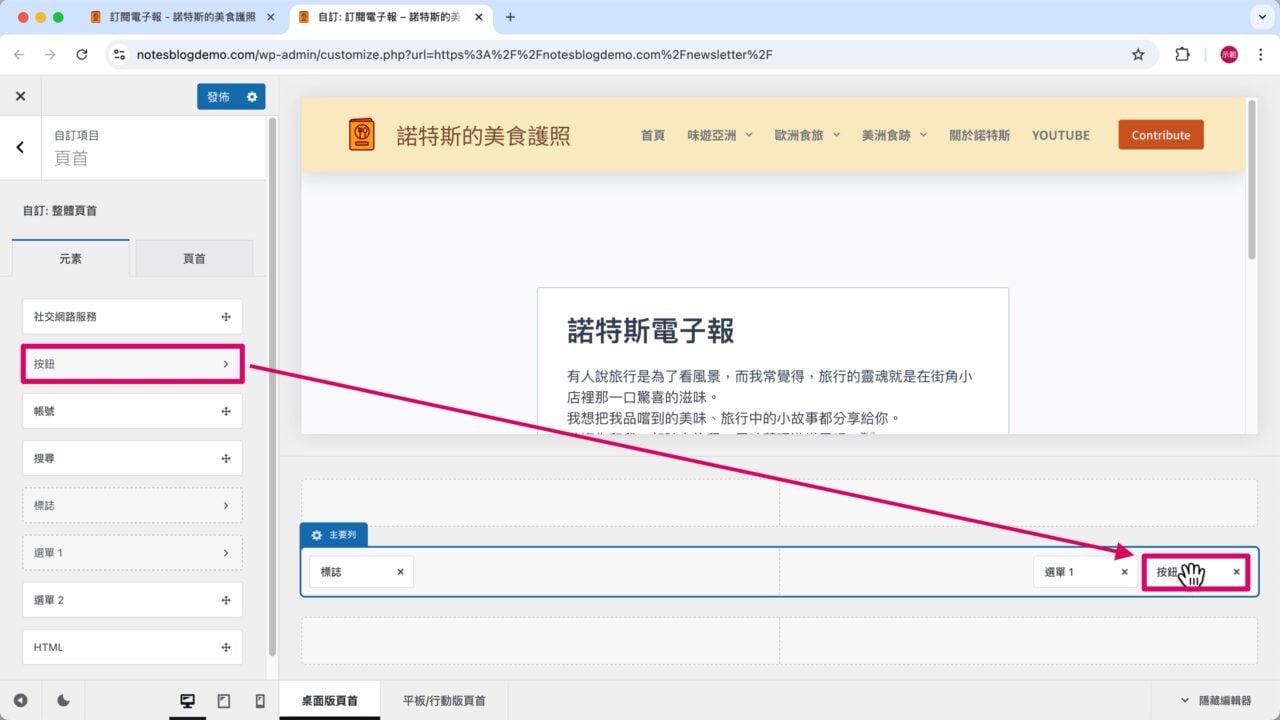Viewport: 1280px width, 720px height.
Task: Select desktop preview device icon
Action: pos(187,701)
